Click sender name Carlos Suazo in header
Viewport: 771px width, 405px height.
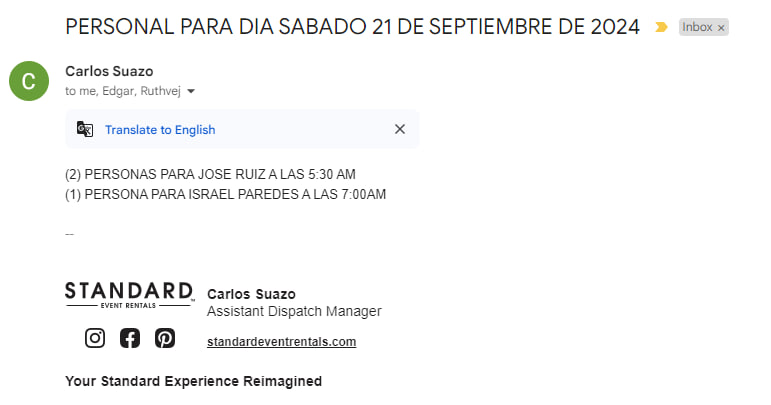(x=109, y=71)
